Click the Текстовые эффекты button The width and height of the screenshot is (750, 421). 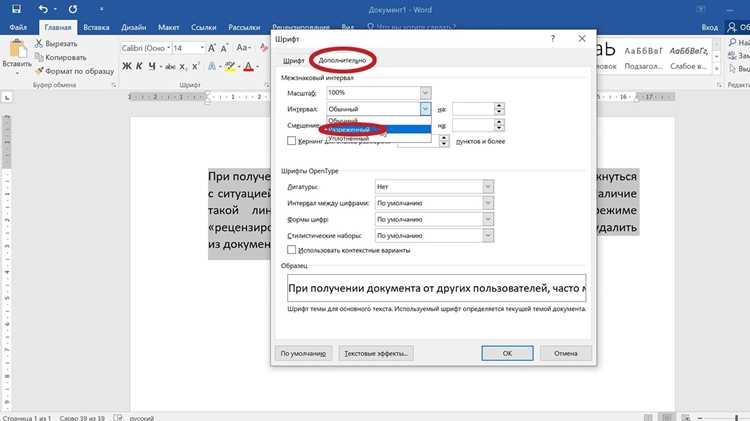[x=376, y=353]
